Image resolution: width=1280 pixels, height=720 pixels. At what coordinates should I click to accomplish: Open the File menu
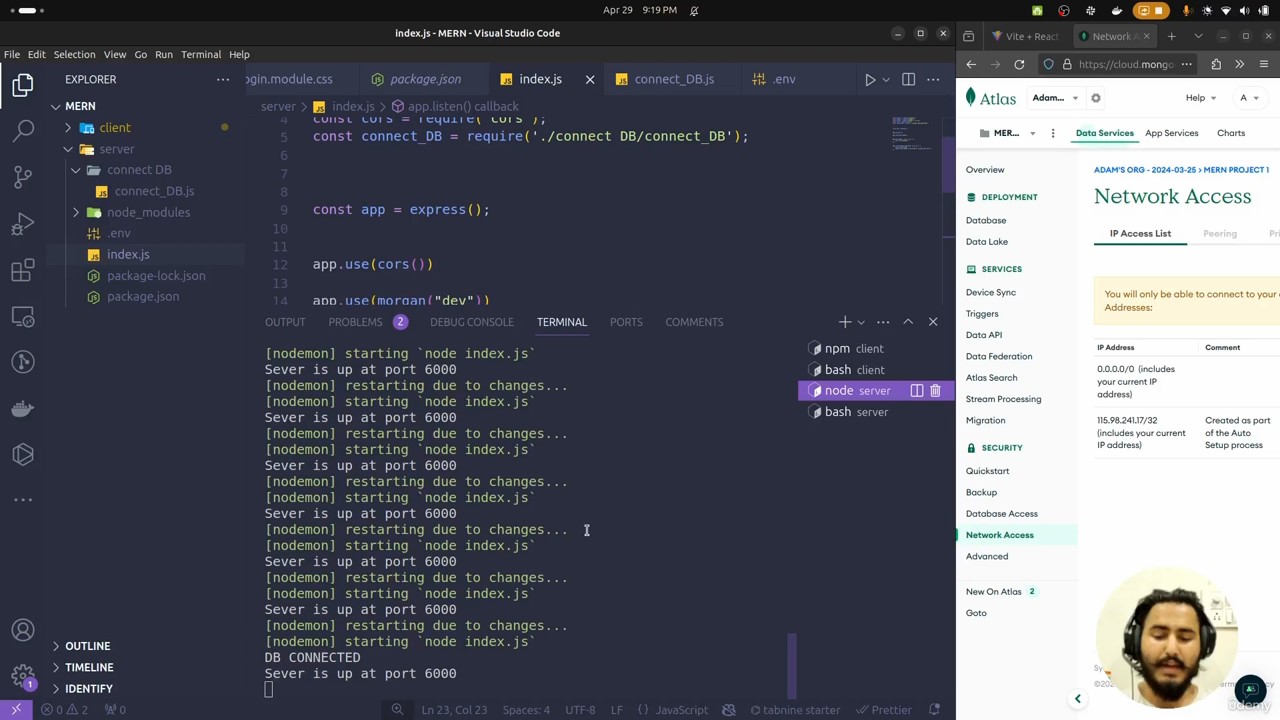point(12,54)
